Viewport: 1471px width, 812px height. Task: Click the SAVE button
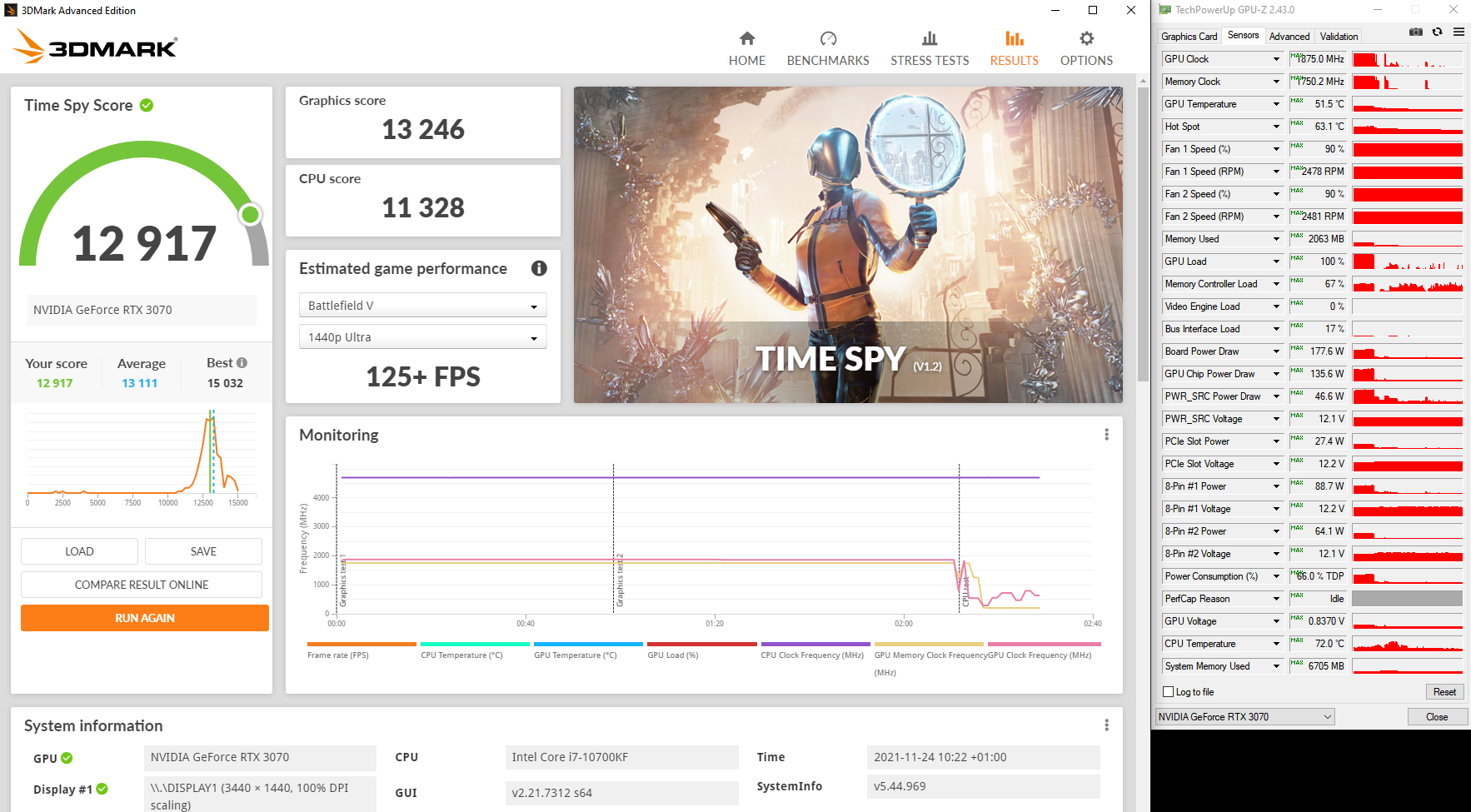pos(203,551)
